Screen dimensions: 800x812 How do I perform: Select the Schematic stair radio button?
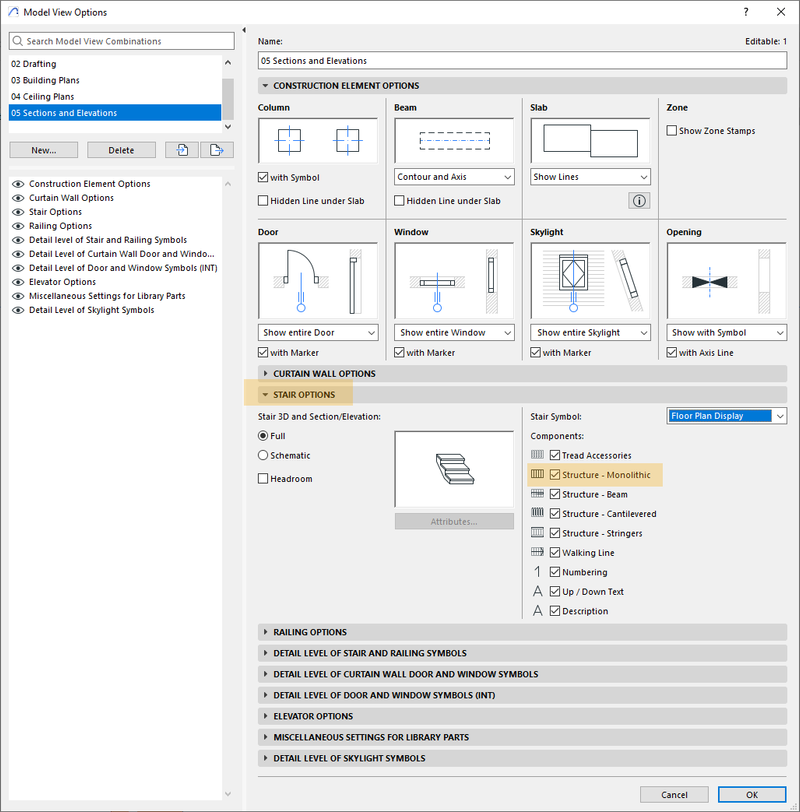(263, 455)
